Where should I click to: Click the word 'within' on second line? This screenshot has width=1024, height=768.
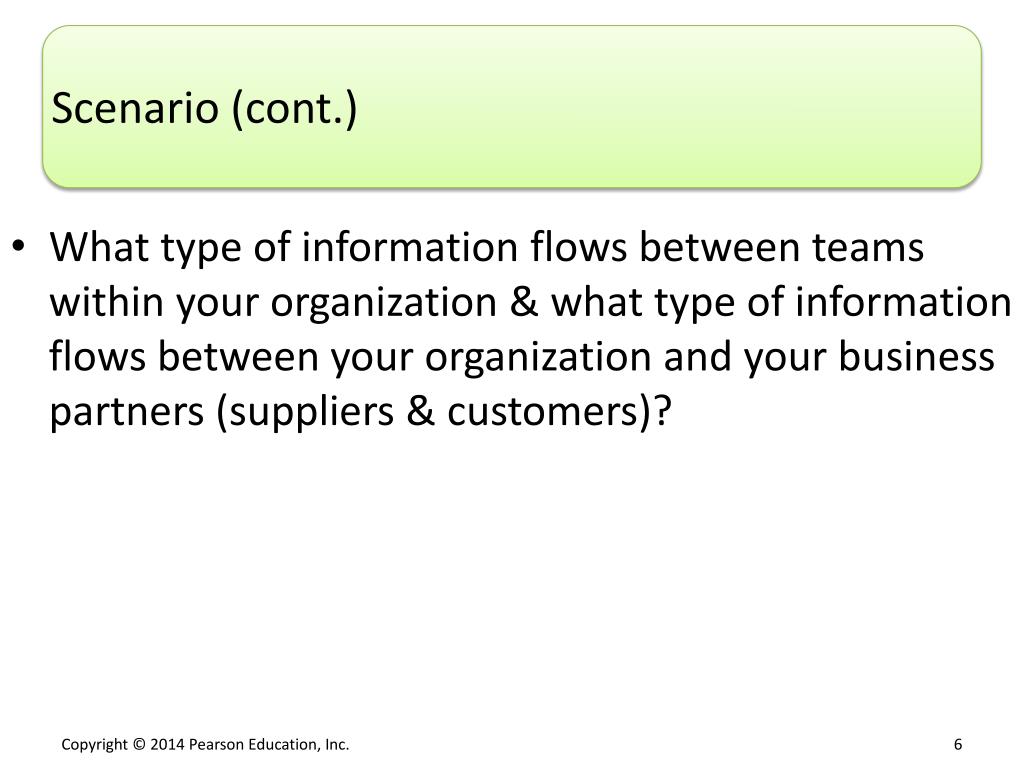106,302
